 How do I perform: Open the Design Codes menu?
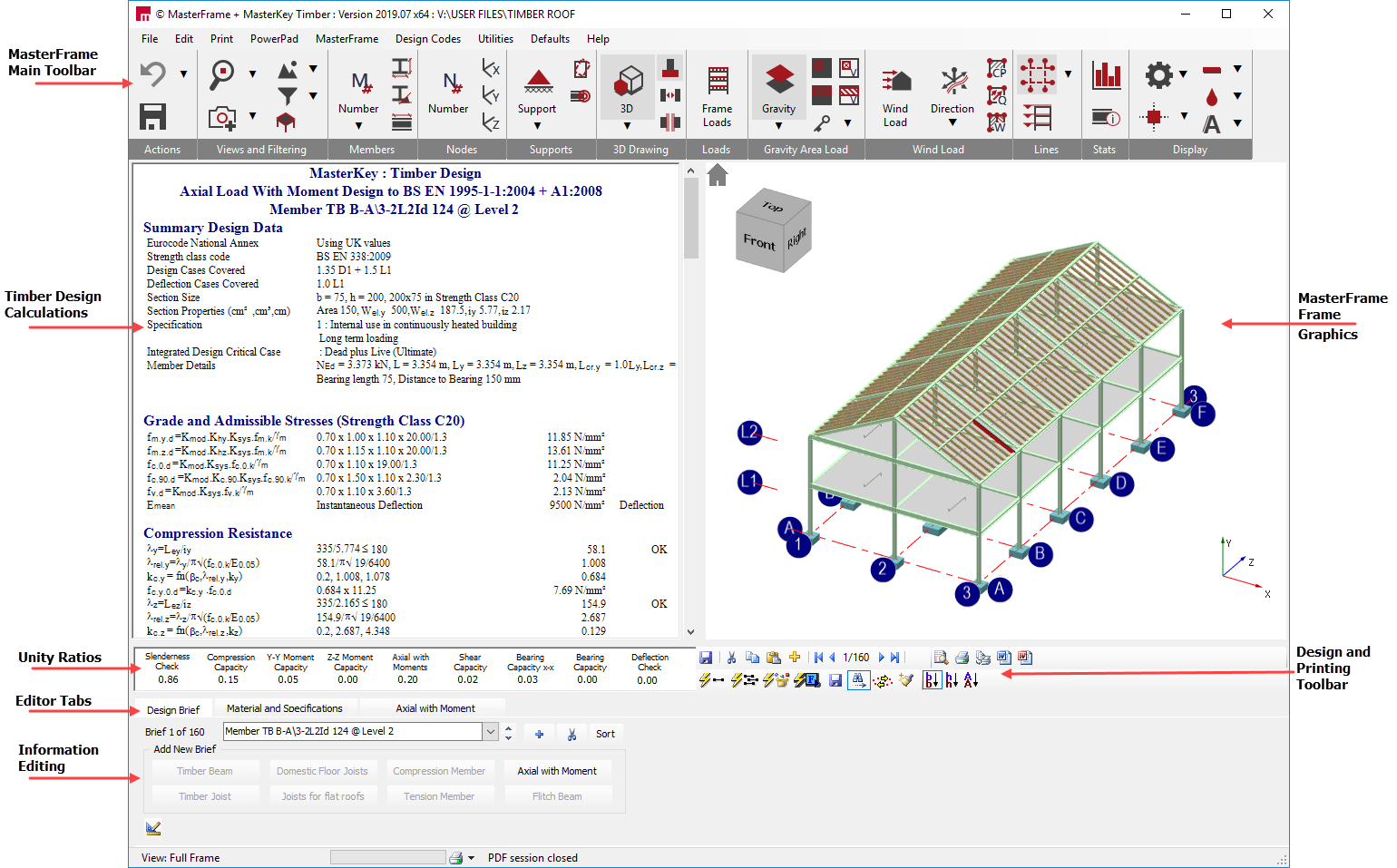pos(427,39)
